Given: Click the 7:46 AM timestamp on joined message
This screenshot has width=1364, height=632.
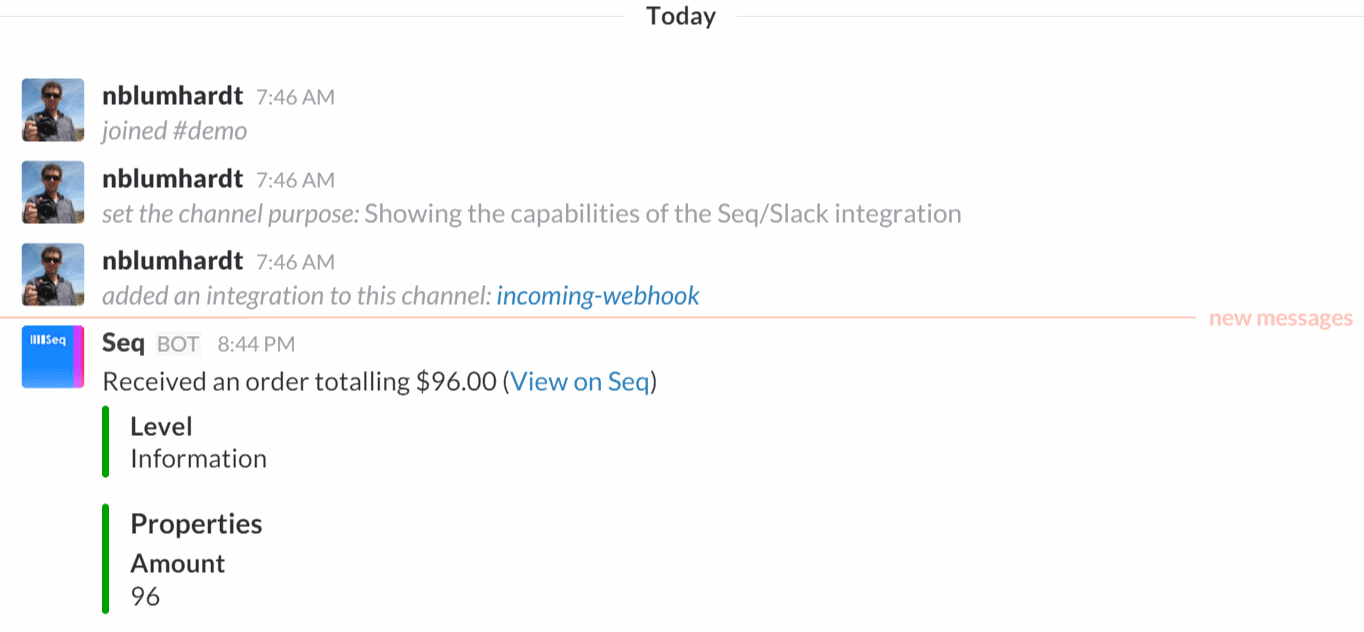Looking at the screenshot, I should [x=295, y=97].
